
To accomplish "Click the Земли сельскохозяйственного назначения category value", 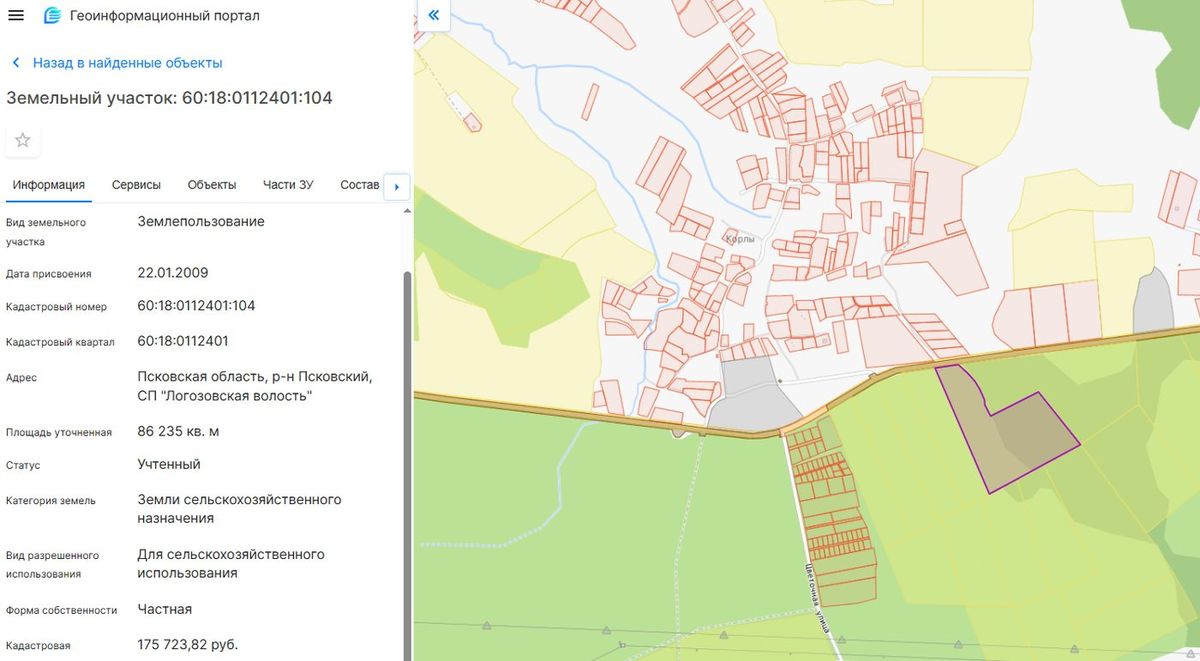I will (x=240, y=509).
